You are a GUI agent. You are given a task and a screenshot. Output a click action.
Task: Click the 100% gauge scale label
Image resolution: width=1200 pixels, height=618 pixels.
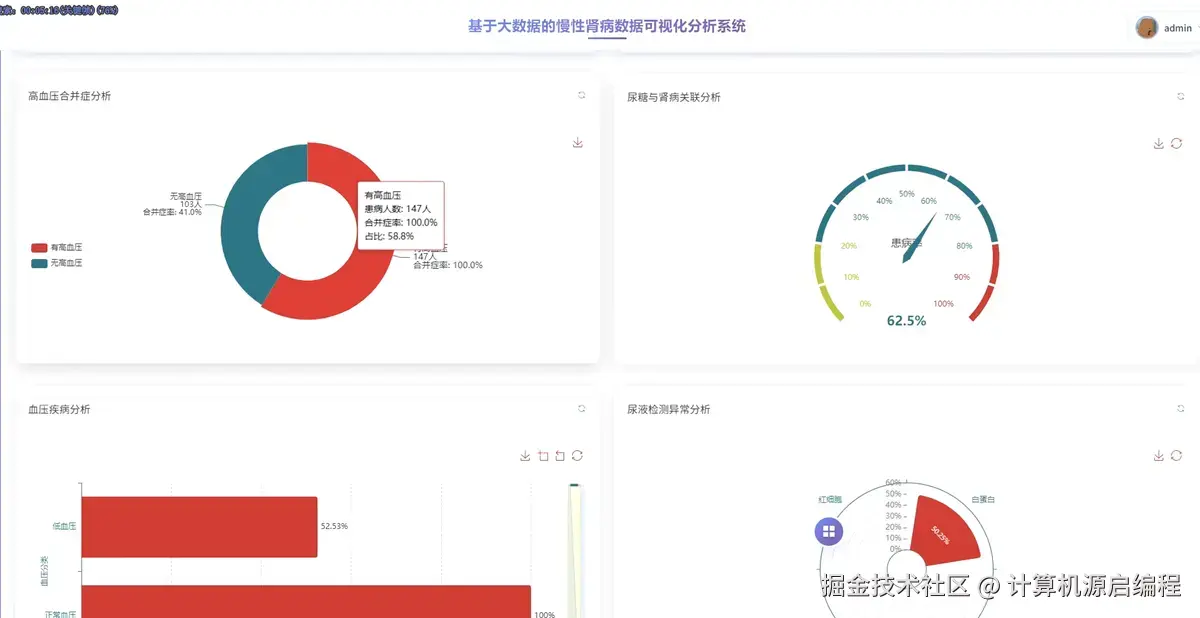943,304
